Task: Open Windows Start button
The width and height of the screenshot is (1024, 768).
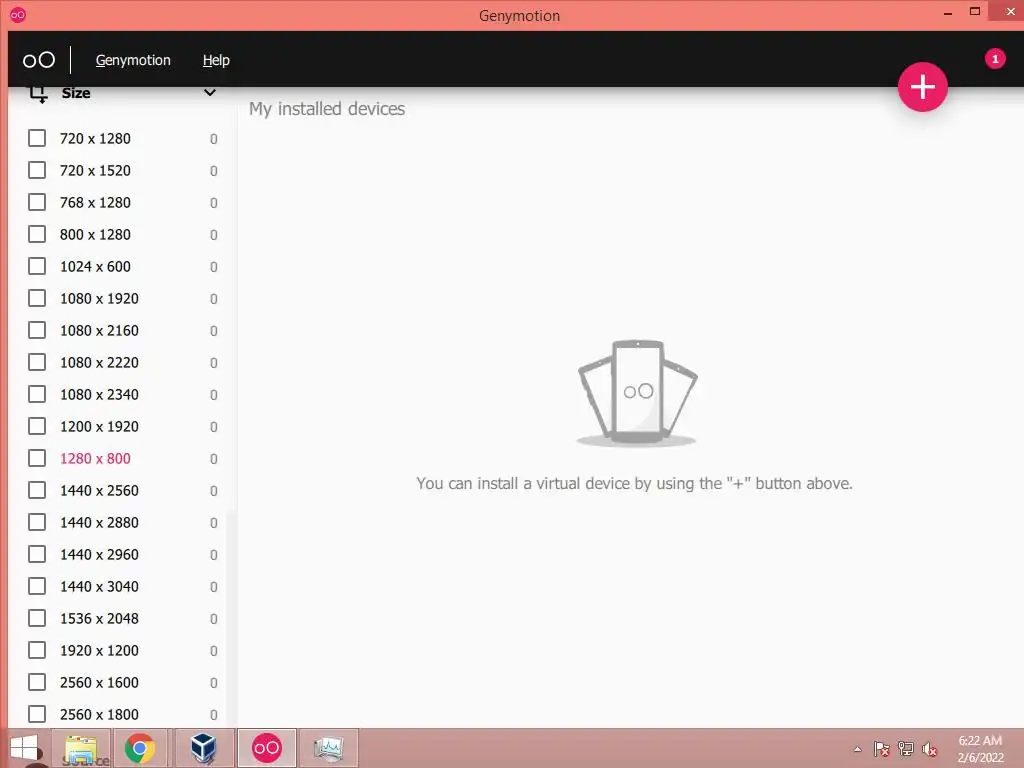Action: 24,748
